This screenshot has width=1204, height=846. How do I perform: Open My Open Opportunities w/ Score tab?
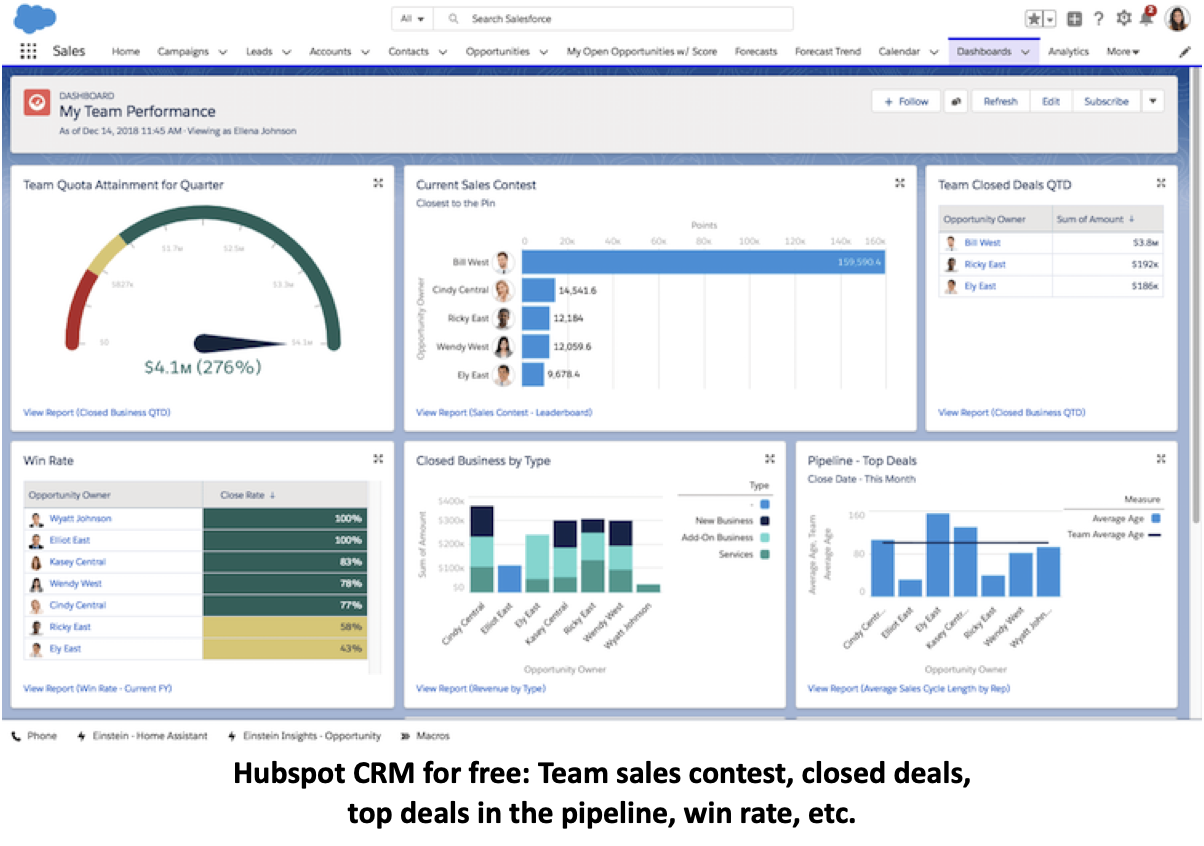[x=641, y=52]
